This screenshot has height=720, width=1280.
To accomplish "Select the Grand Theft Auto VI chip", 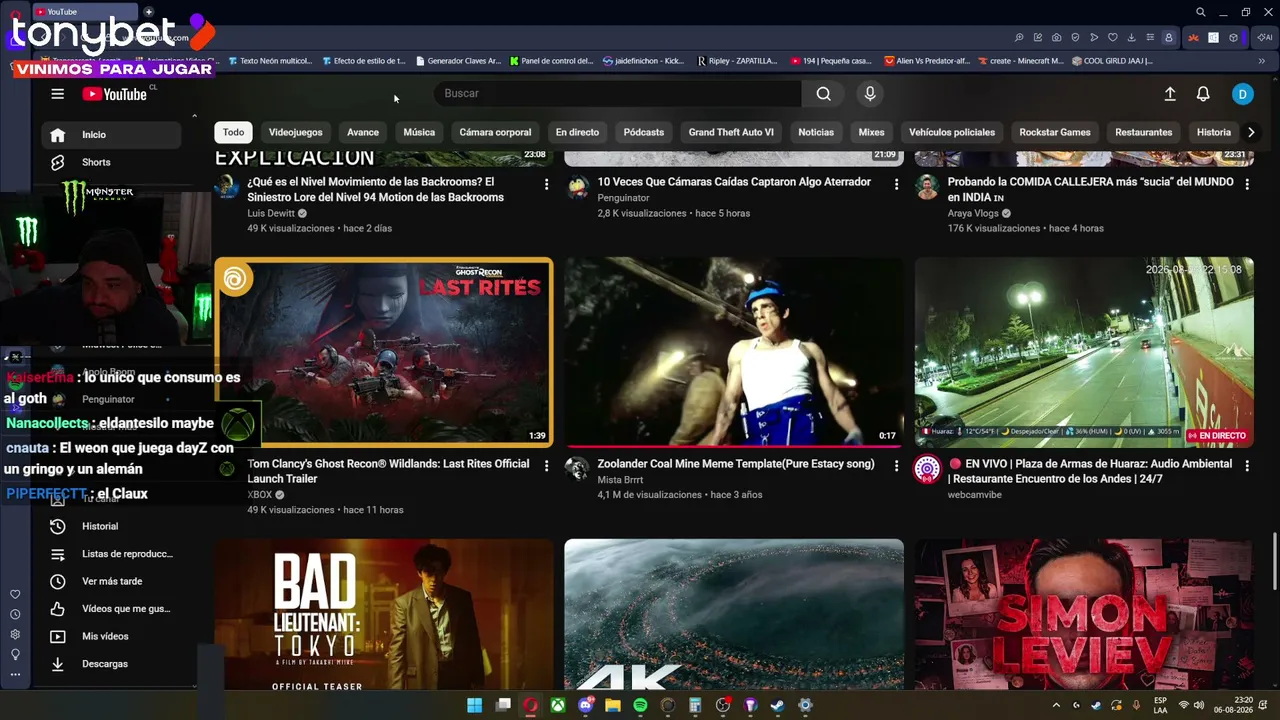I will [x=731, y=132].
